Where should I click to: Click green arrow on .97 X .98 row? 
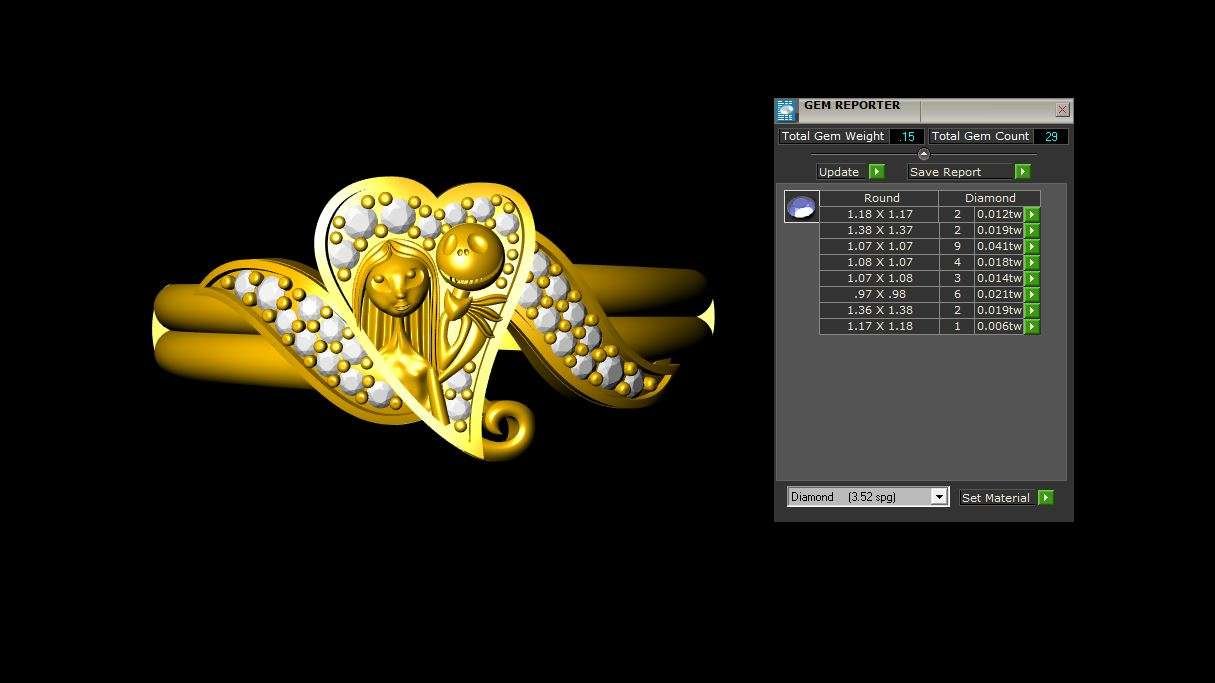[1032, 294]
